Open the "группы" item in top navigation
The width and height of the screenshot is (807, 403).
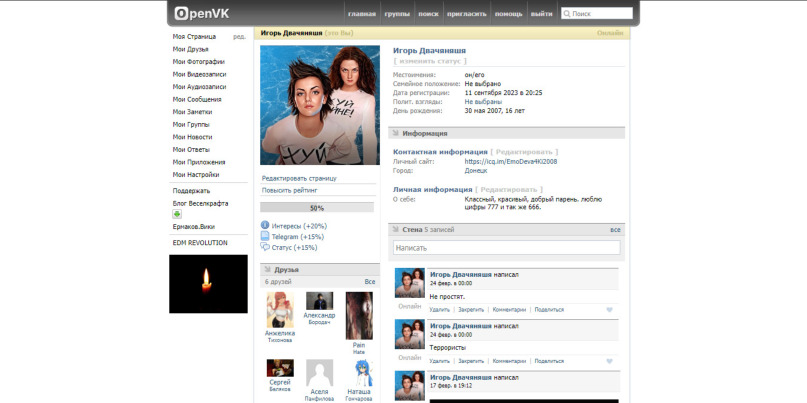tap(396, 15)
